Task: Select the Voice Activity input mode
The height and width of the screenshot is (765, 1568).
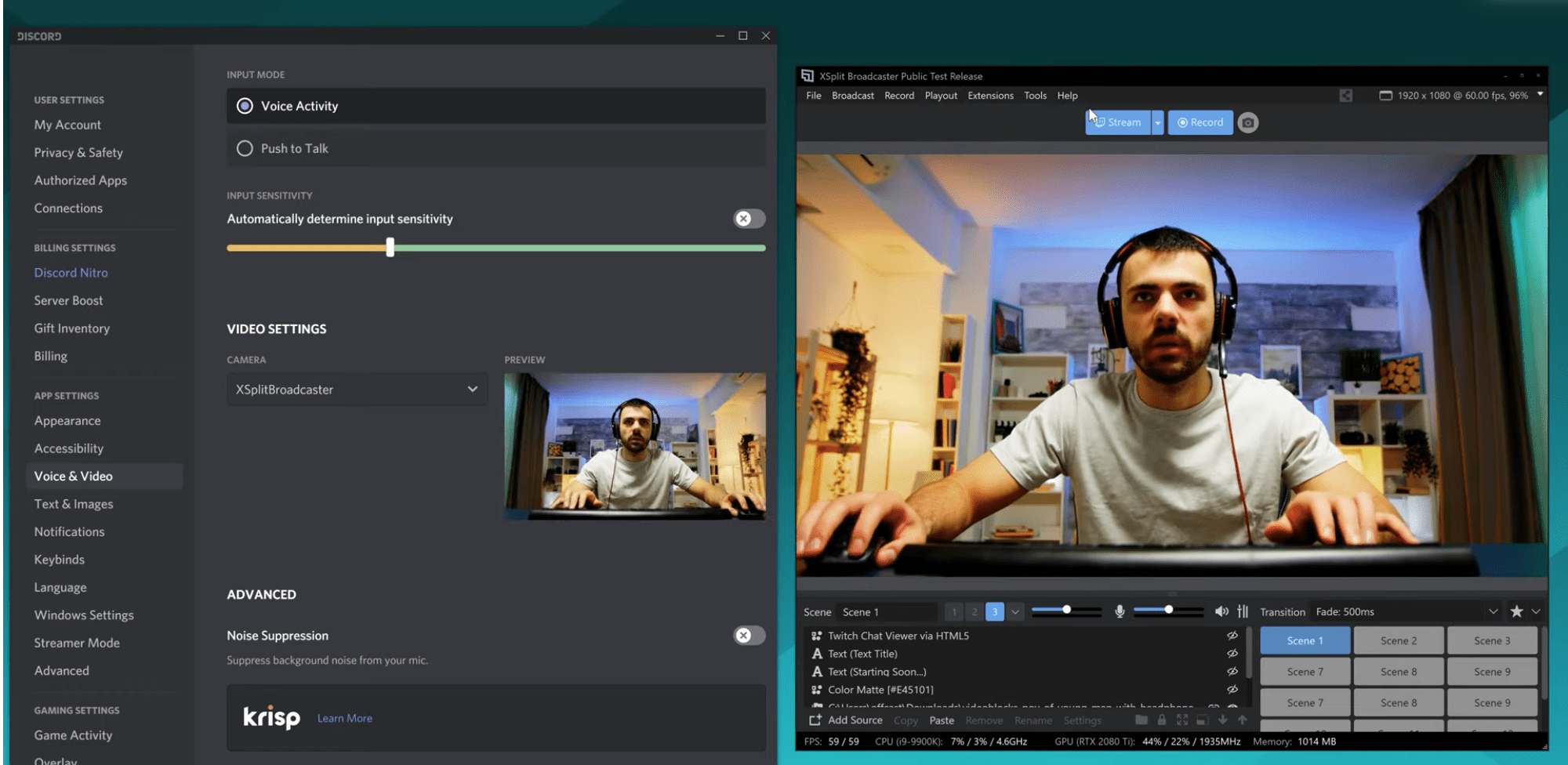Action: point(496,106)
